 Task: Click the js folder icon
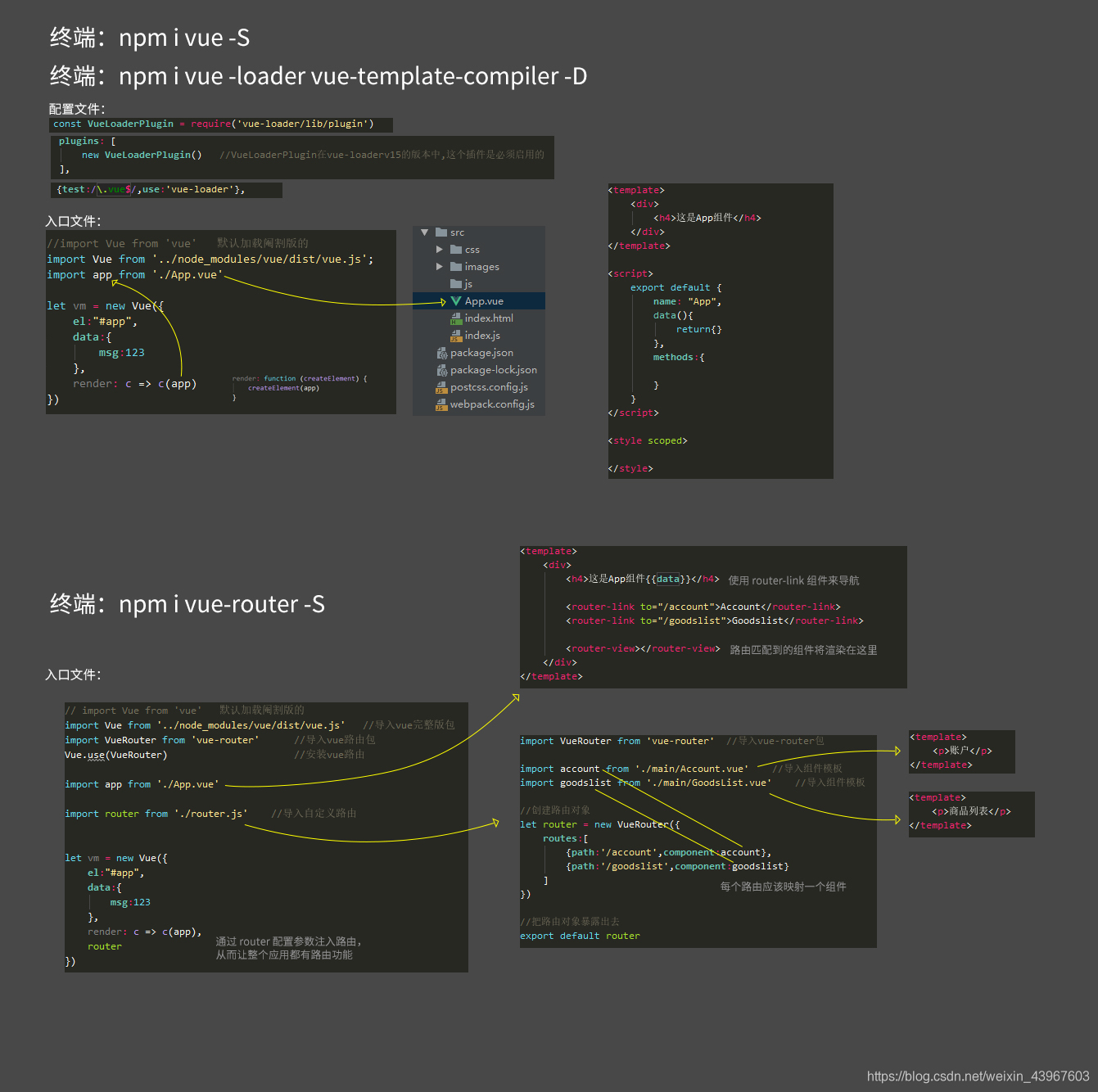[x=456, y=284]
